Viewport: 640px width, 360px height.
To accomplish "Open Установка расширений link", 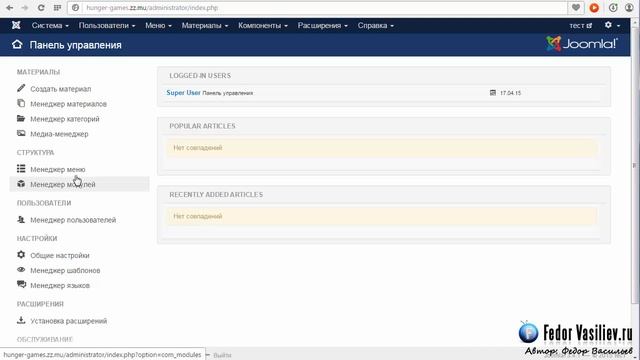I will pyautogui.click(x=69, y=321).
